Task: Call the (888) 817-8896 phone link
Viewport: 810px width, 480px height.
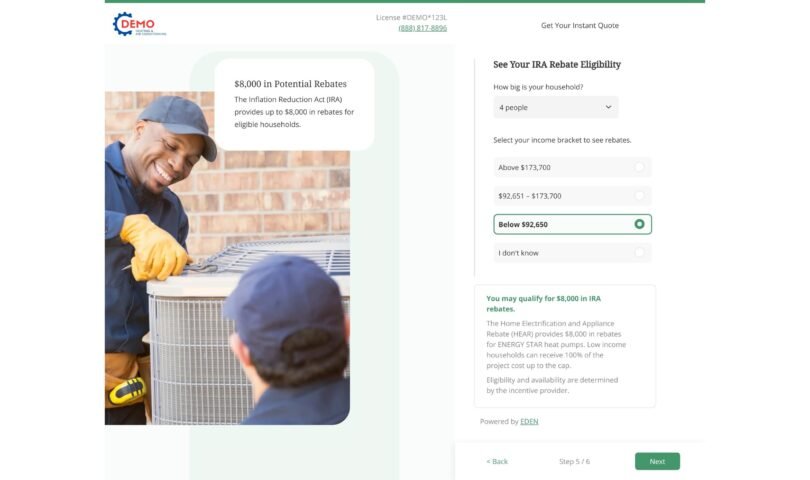Action: [423, 28]
